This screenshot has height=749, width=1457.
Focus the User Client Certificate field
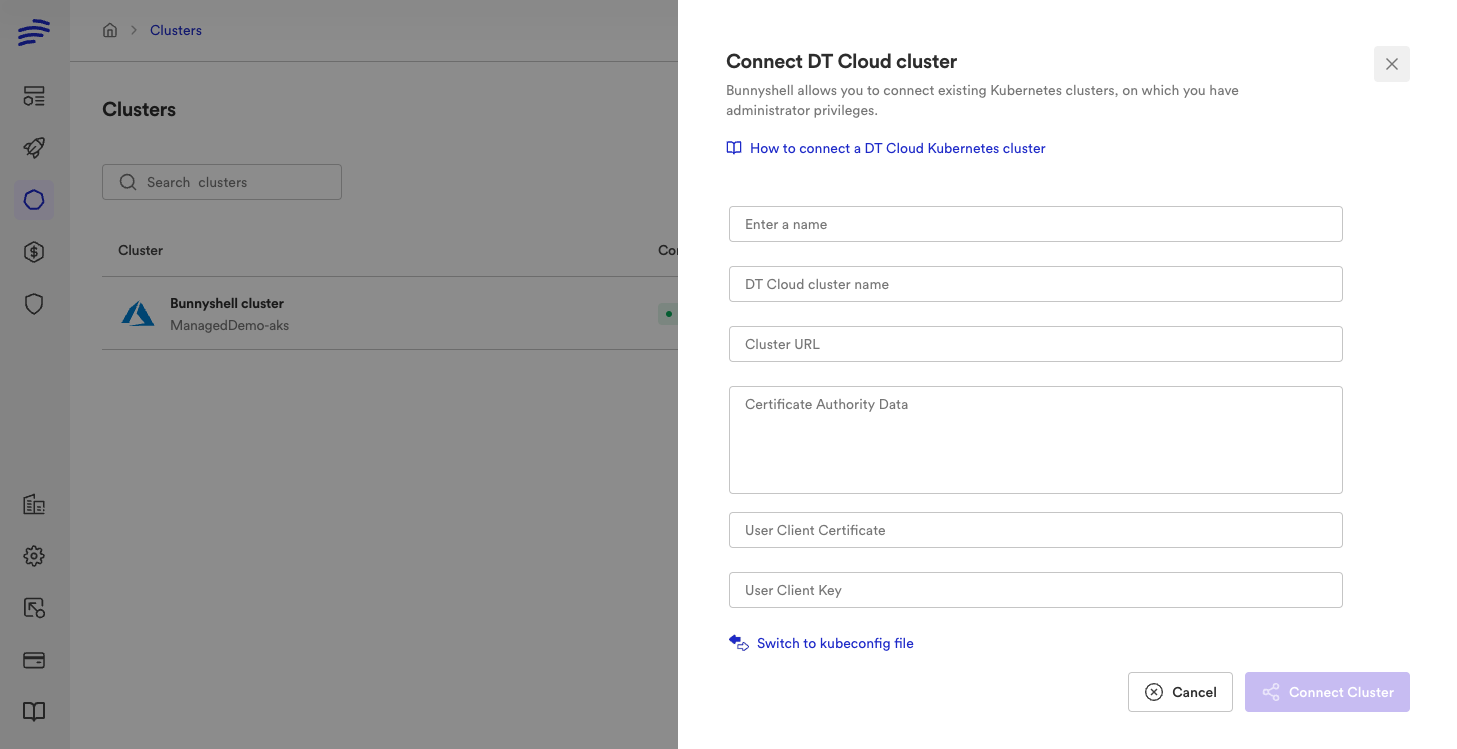coord(1036,530)
